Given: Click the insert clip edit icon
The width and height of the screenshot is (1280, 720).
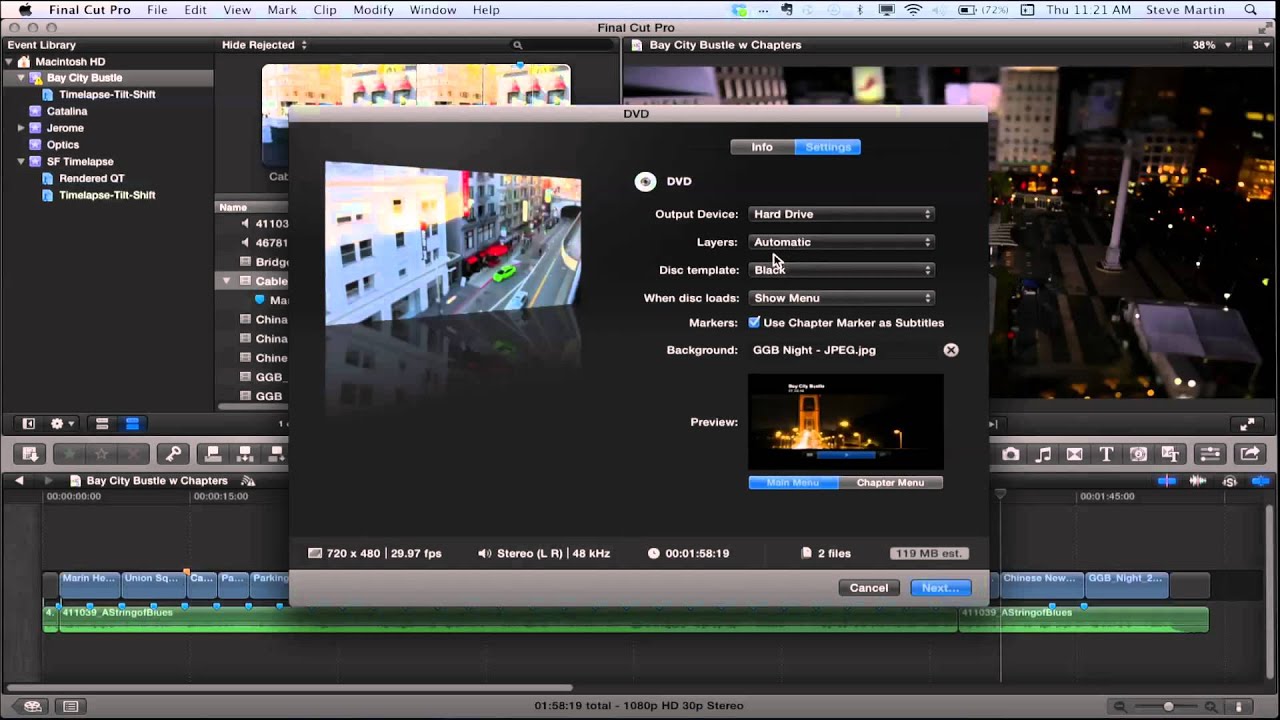Looking at the screenshot, I should (245, 454).
